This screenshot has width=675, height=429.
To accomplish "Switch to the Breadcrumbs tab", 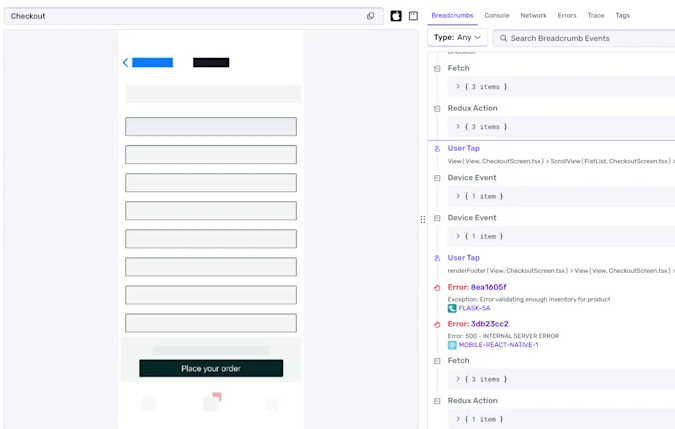I will [x=452, y=15].
